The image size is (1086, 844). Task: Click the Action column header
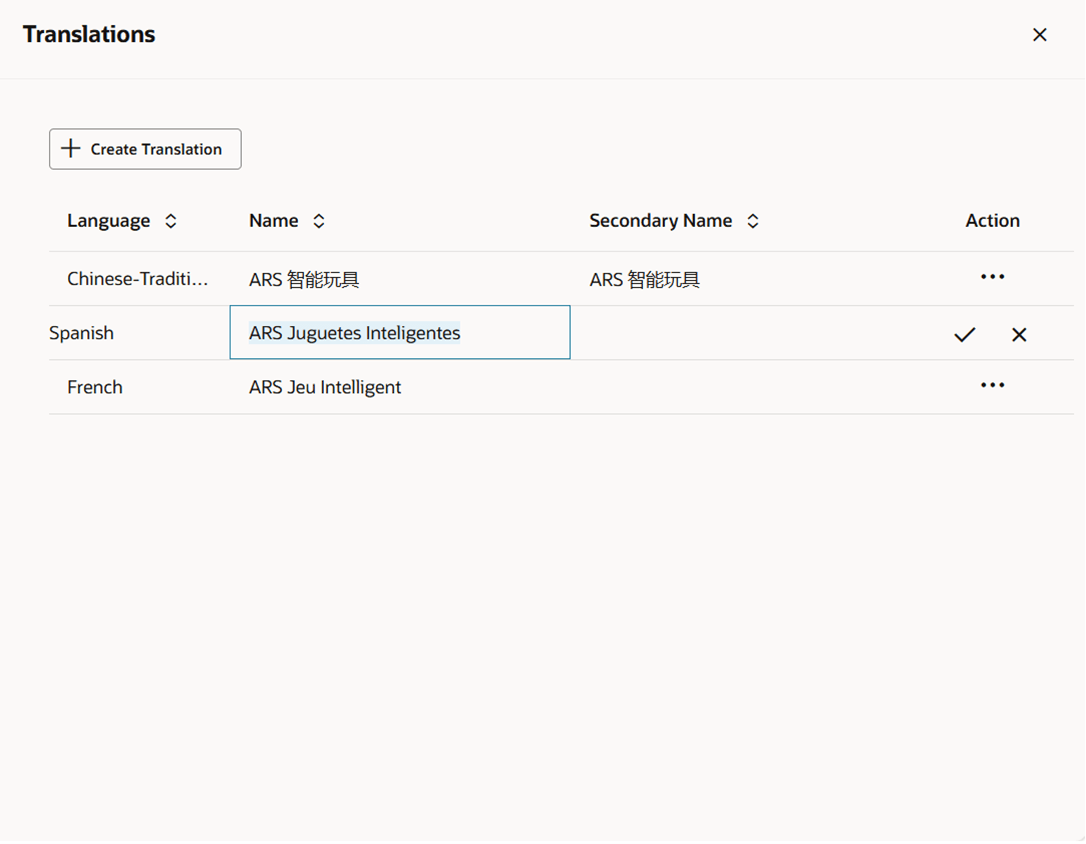coord(992,221)
